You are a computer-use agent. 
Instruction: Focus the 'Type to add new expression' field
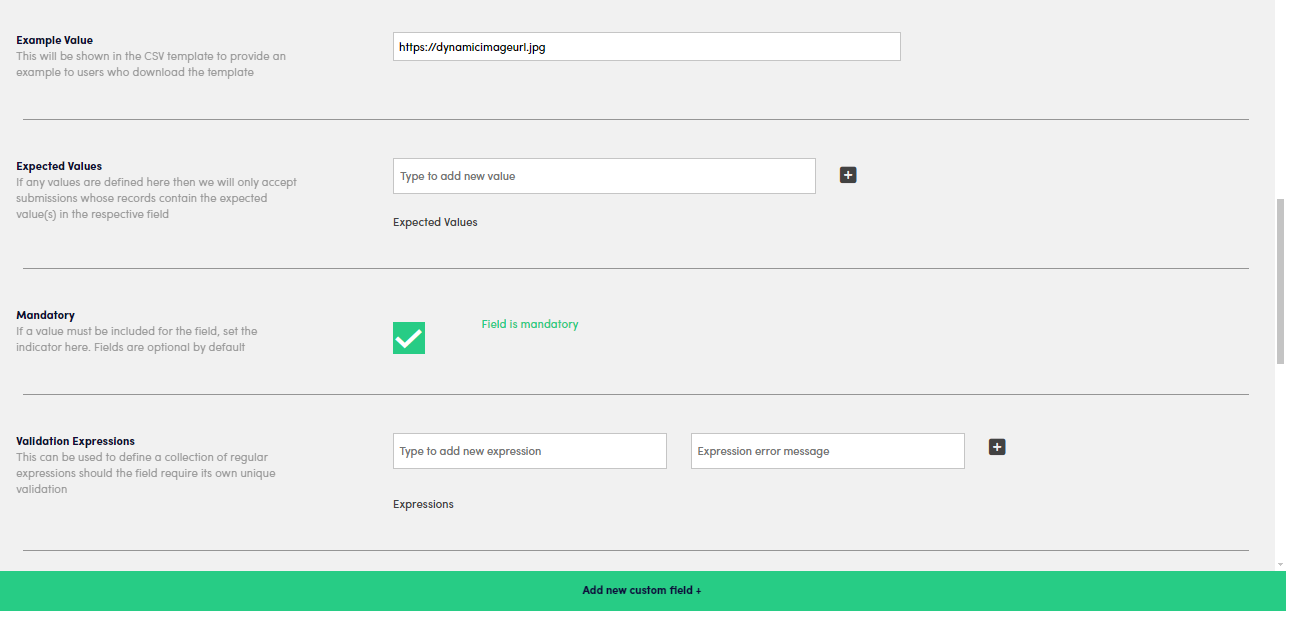tap(529, 451)
